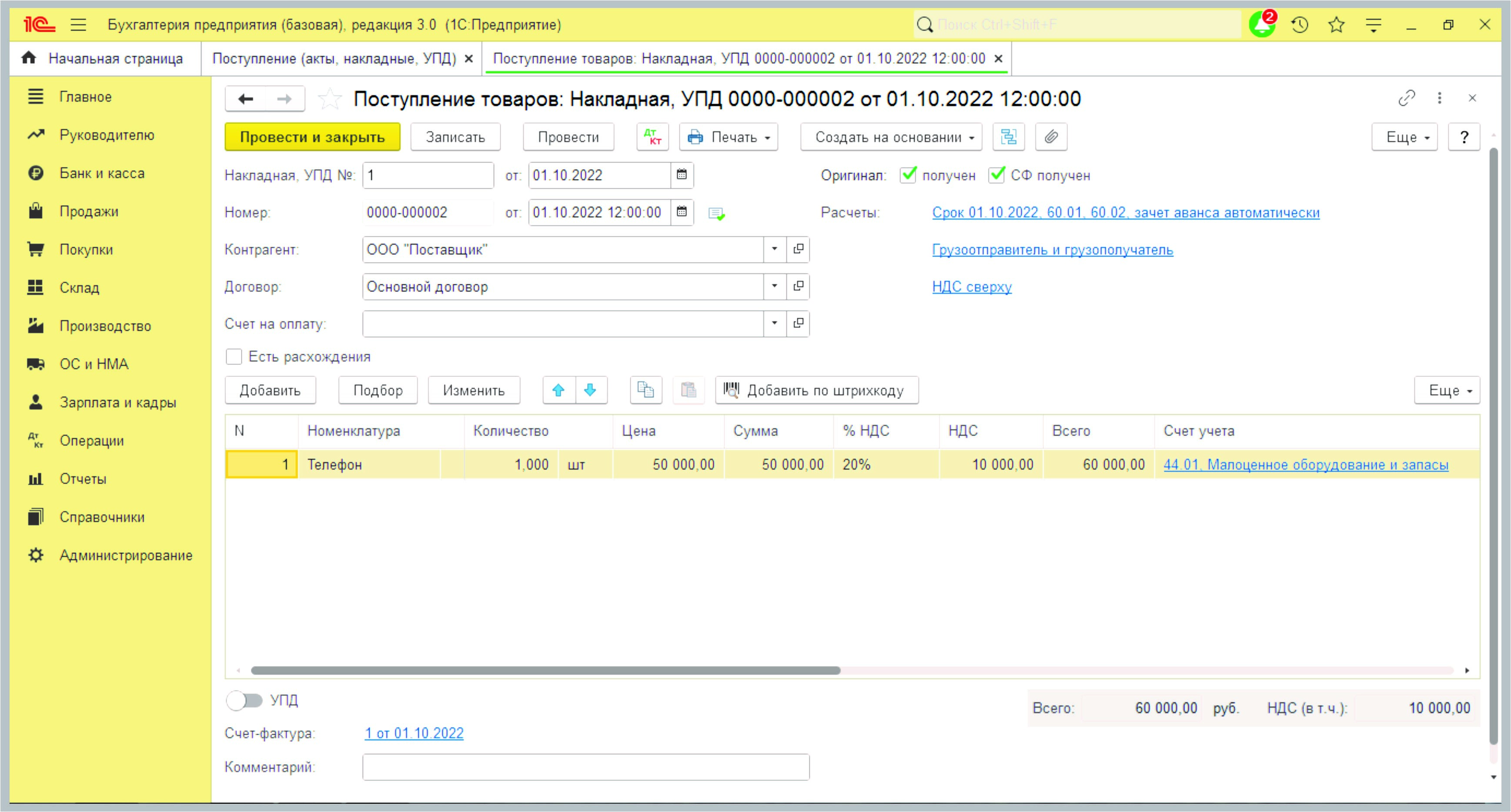Uncheck СФ получен checkbox
This screenshot has width=1511, height=812.
pyautogui.click(x=996, y=175)
